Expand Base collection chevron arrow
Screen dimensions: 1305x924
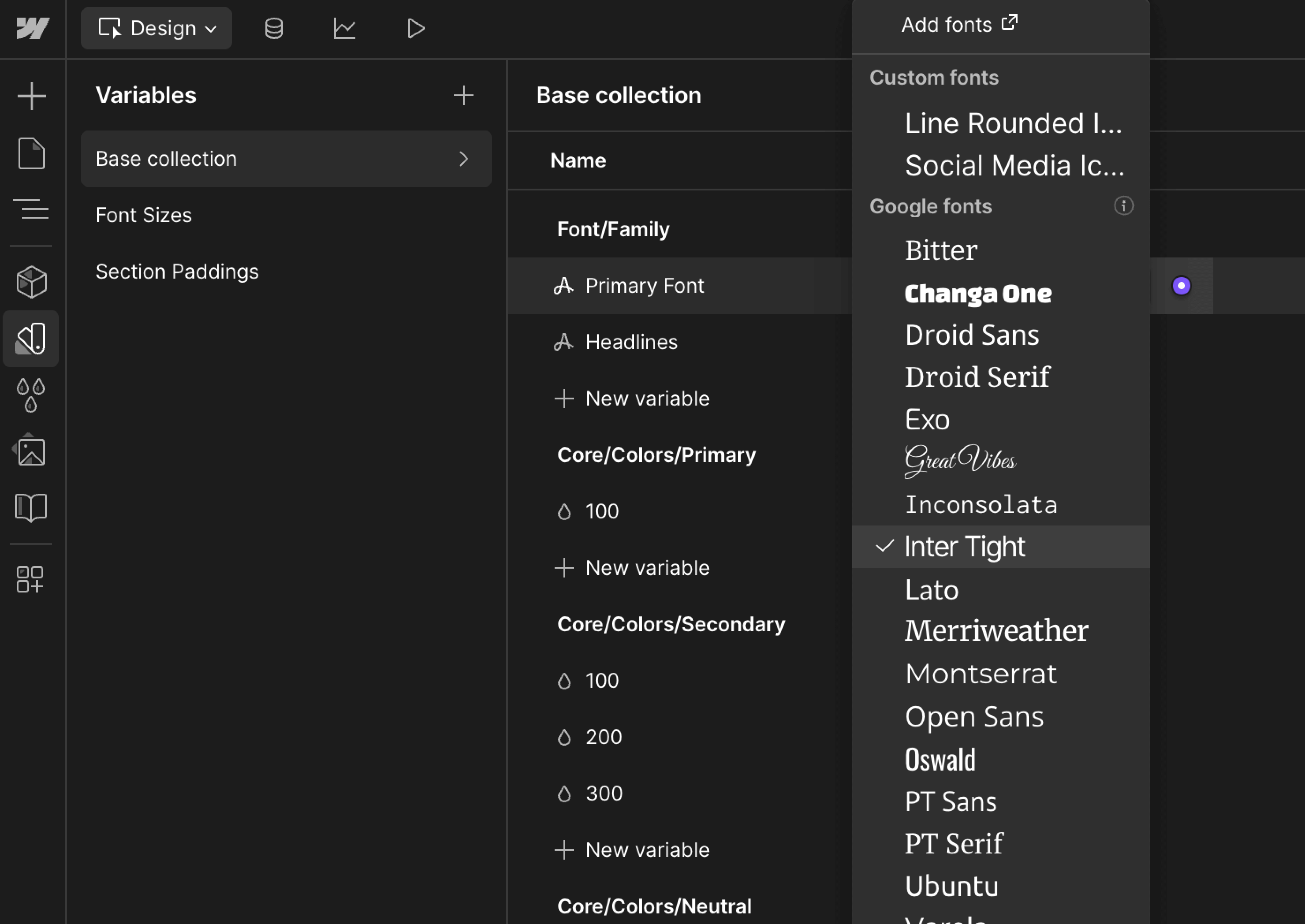(464, 159)
